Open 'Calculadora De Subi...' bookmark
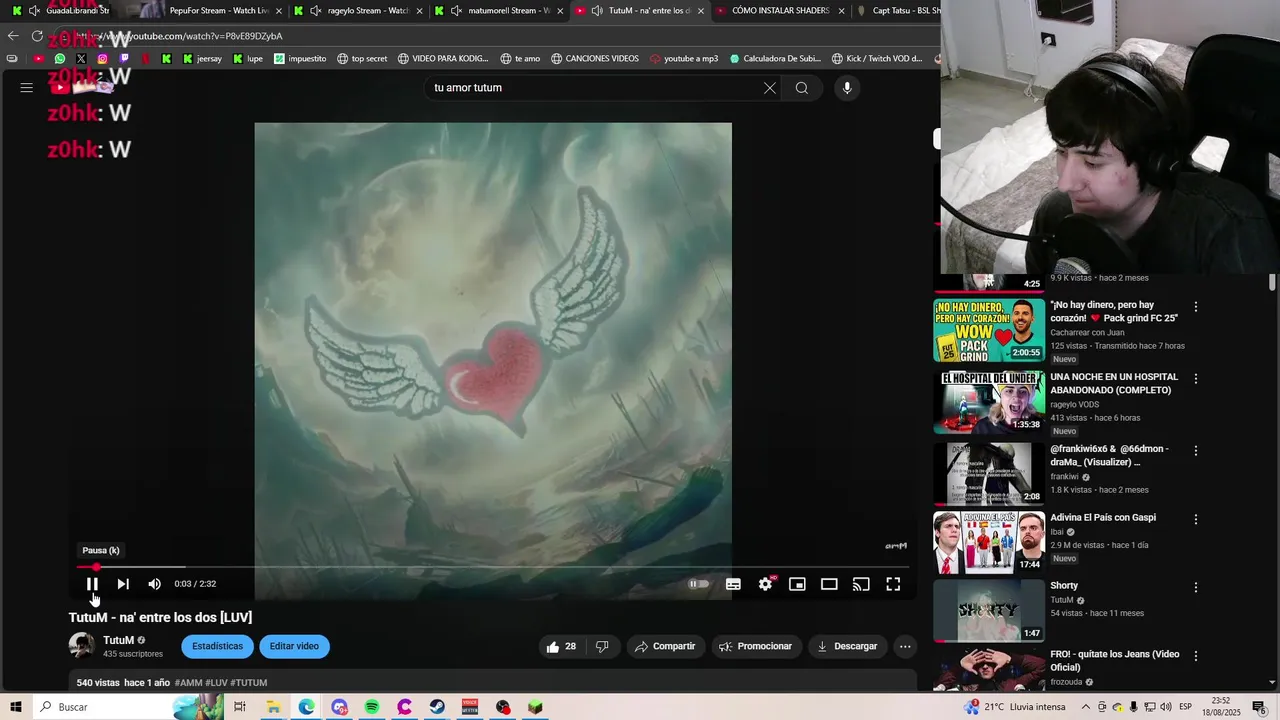1280x720 pixels. tap(775, 59)
